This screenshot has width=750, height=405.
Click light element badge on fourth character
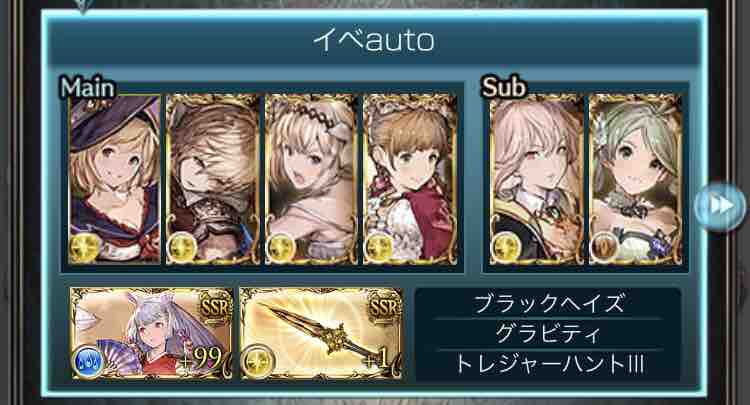(380, 247)
